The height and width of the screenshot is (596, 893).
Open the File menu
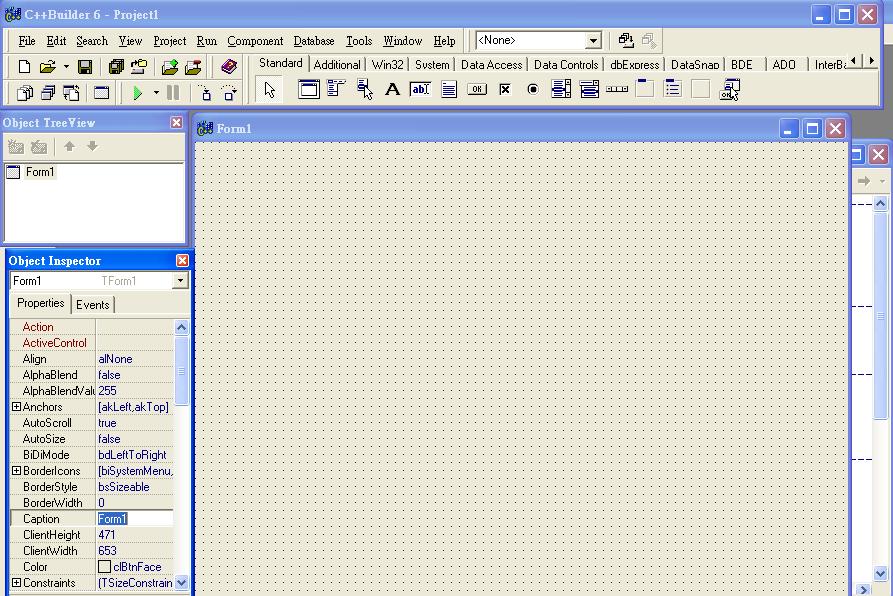pos(27,41)
